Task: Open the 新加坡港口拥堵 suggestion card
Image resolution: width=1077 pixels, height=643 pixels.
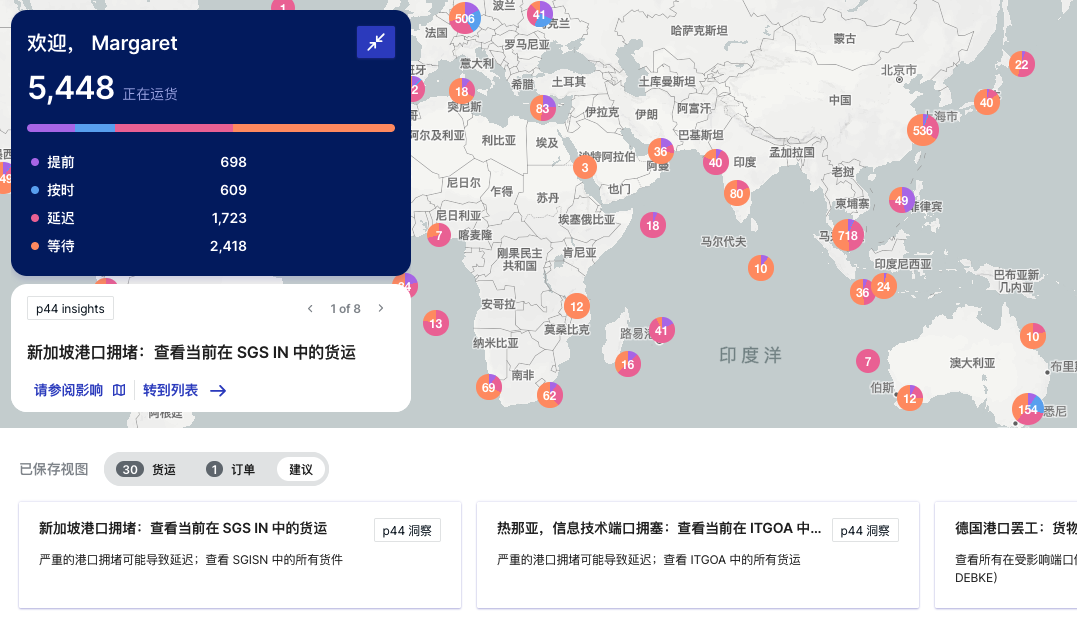Action: coord(240,554)
